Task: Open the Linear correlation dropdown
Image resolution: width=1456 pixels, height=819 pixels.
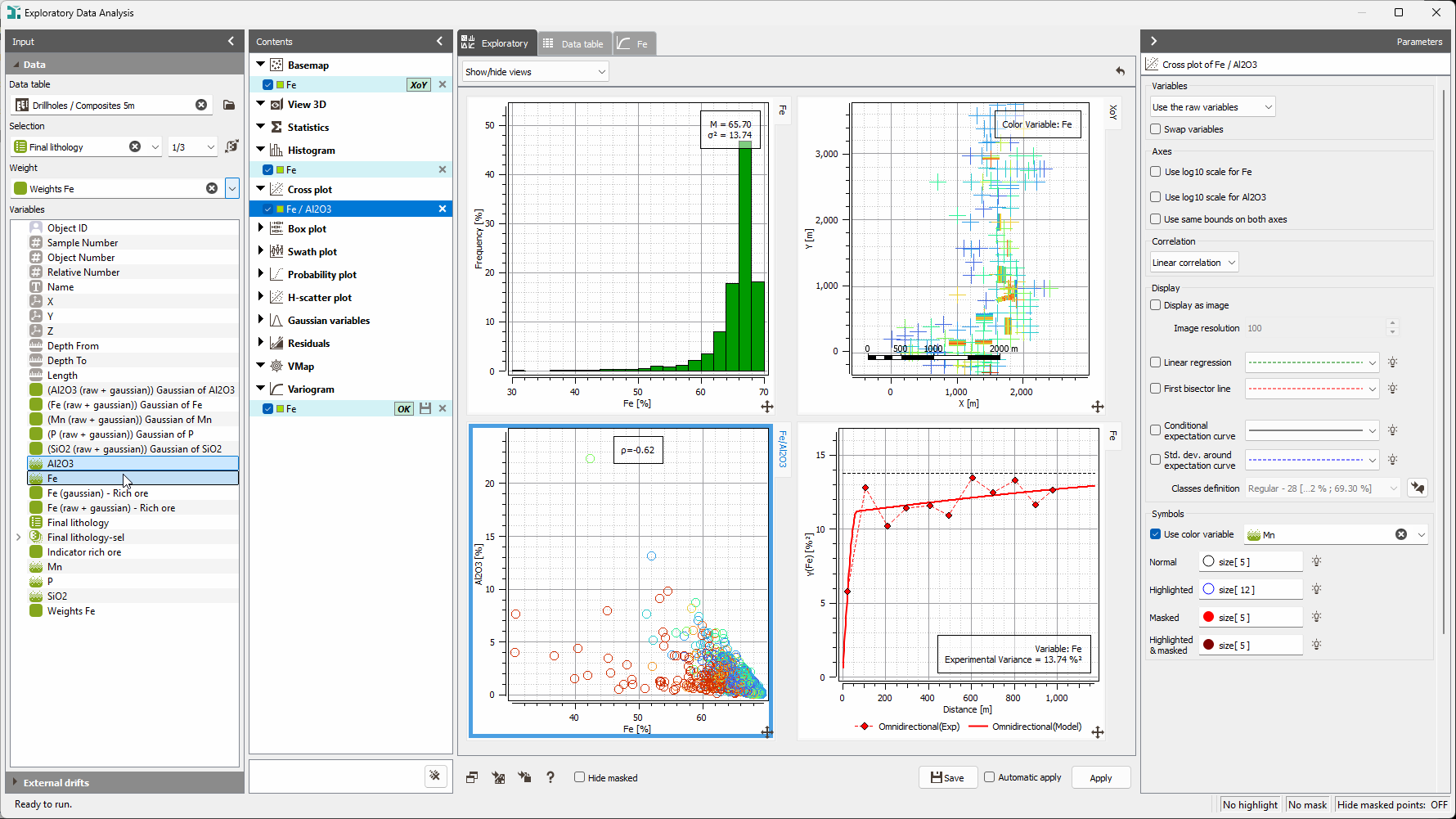Action: [1194, 263]
